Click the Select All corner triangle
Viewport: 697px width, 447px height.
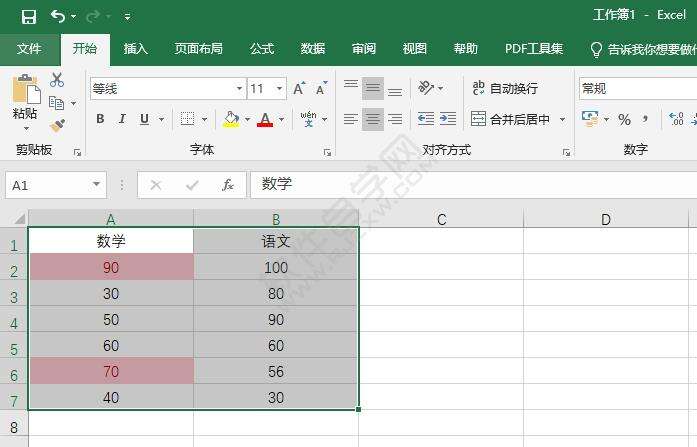pos(19,219)
